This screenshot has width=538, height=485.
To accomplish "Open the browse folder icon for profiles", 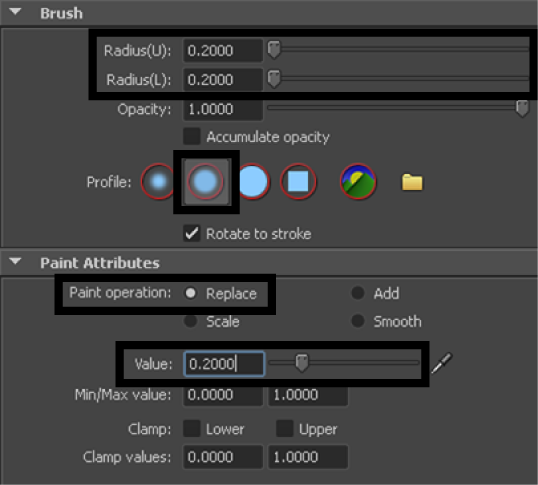I will 412,182.
